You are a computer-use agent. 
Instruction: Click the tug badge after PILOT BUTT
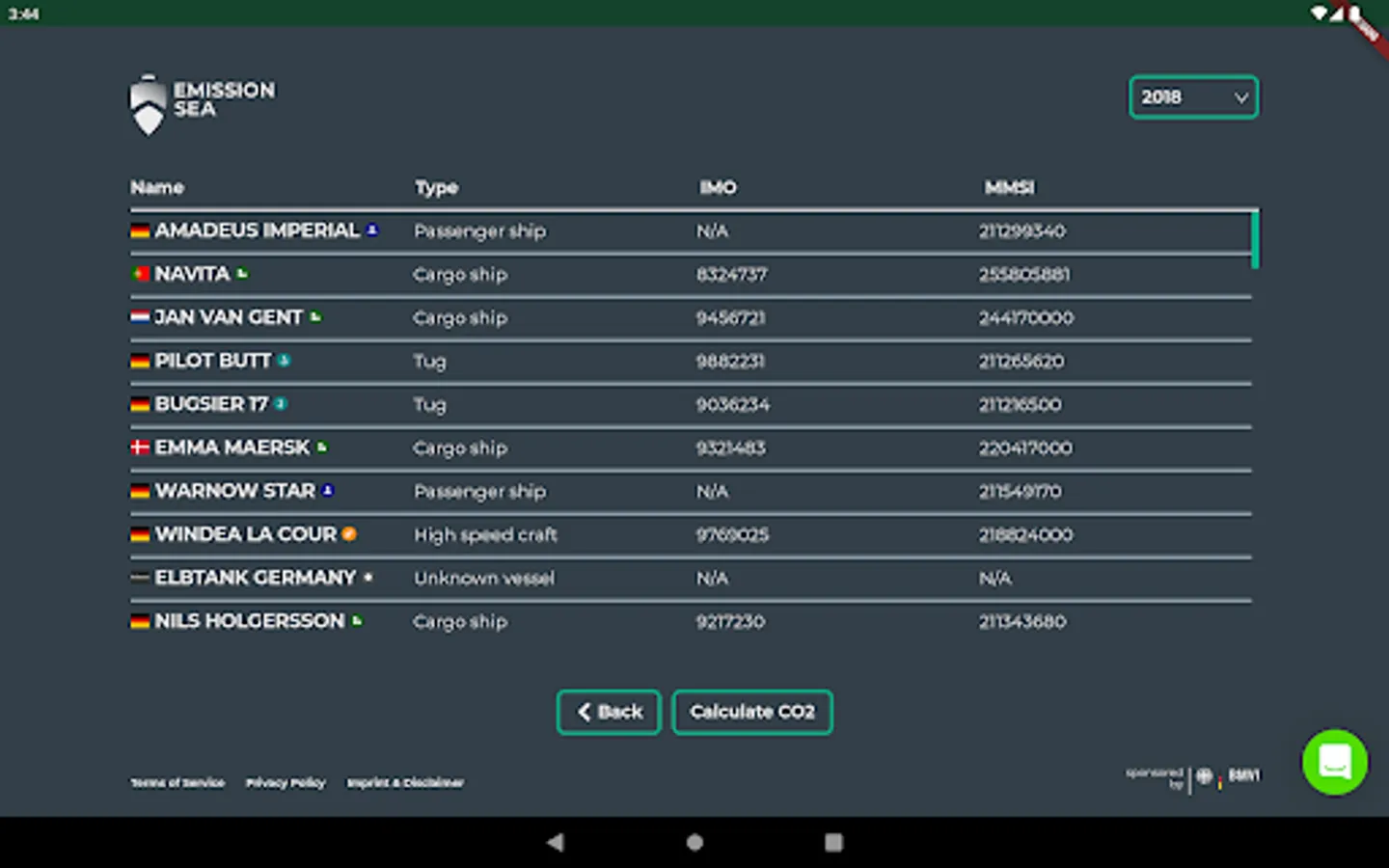click(x=284, y=360)
